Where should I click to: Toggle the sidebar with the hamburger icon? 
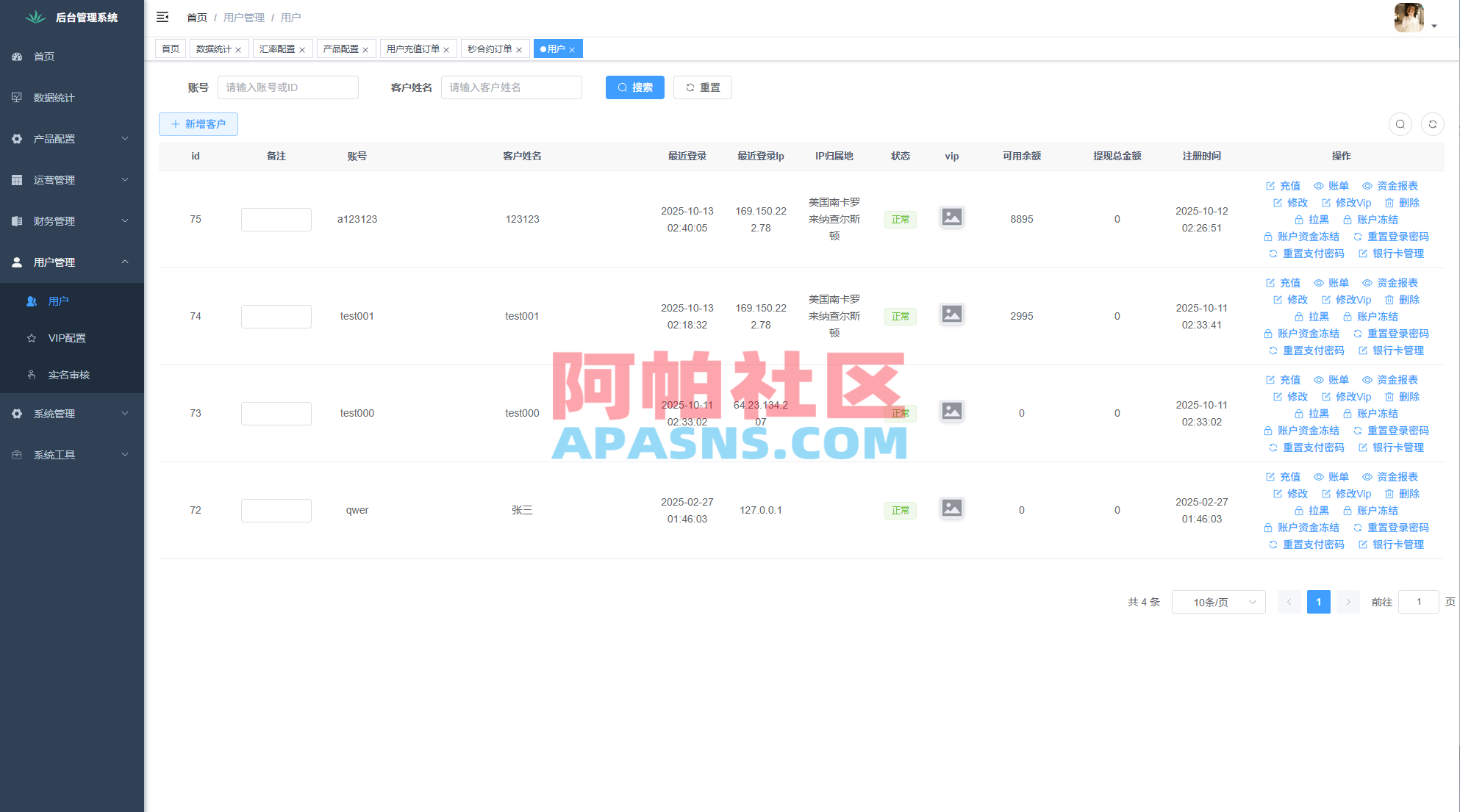(x=162, y=17)
